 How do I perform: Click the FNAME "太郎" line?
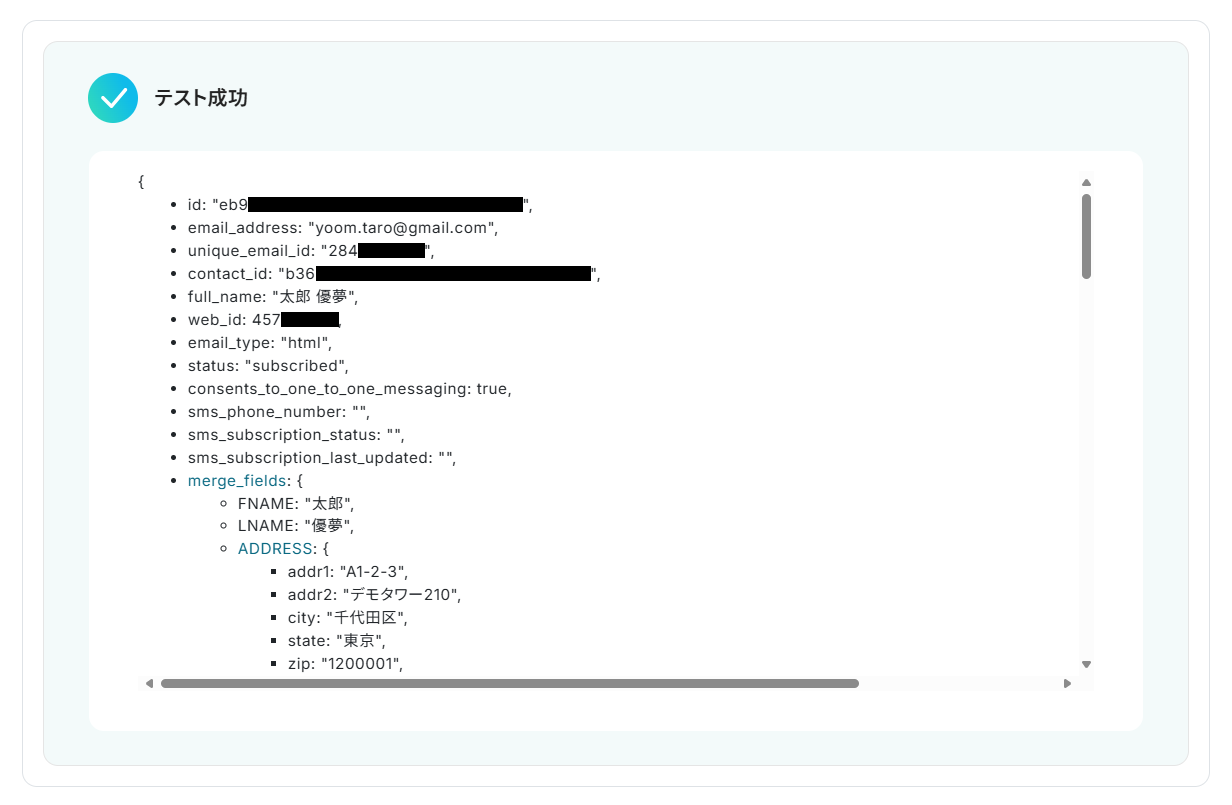296,504
